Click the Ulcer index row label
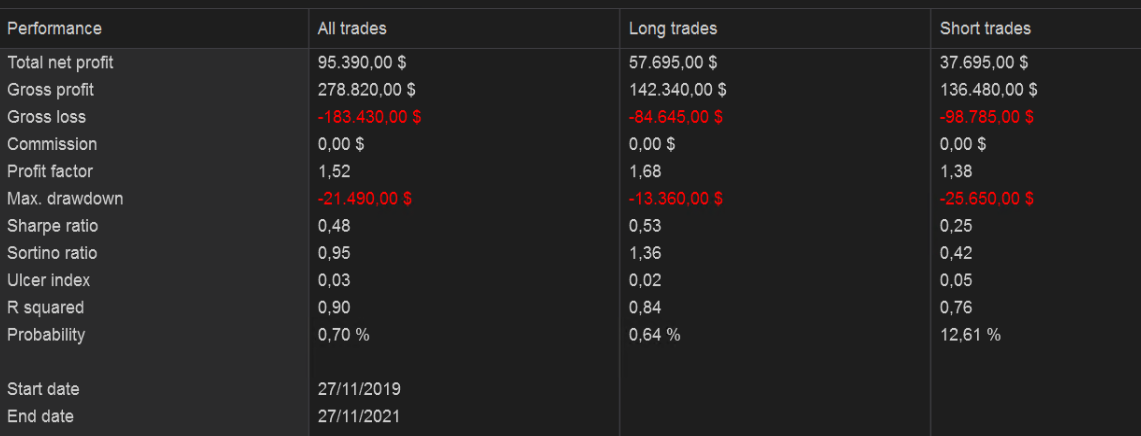 (47, 280)
